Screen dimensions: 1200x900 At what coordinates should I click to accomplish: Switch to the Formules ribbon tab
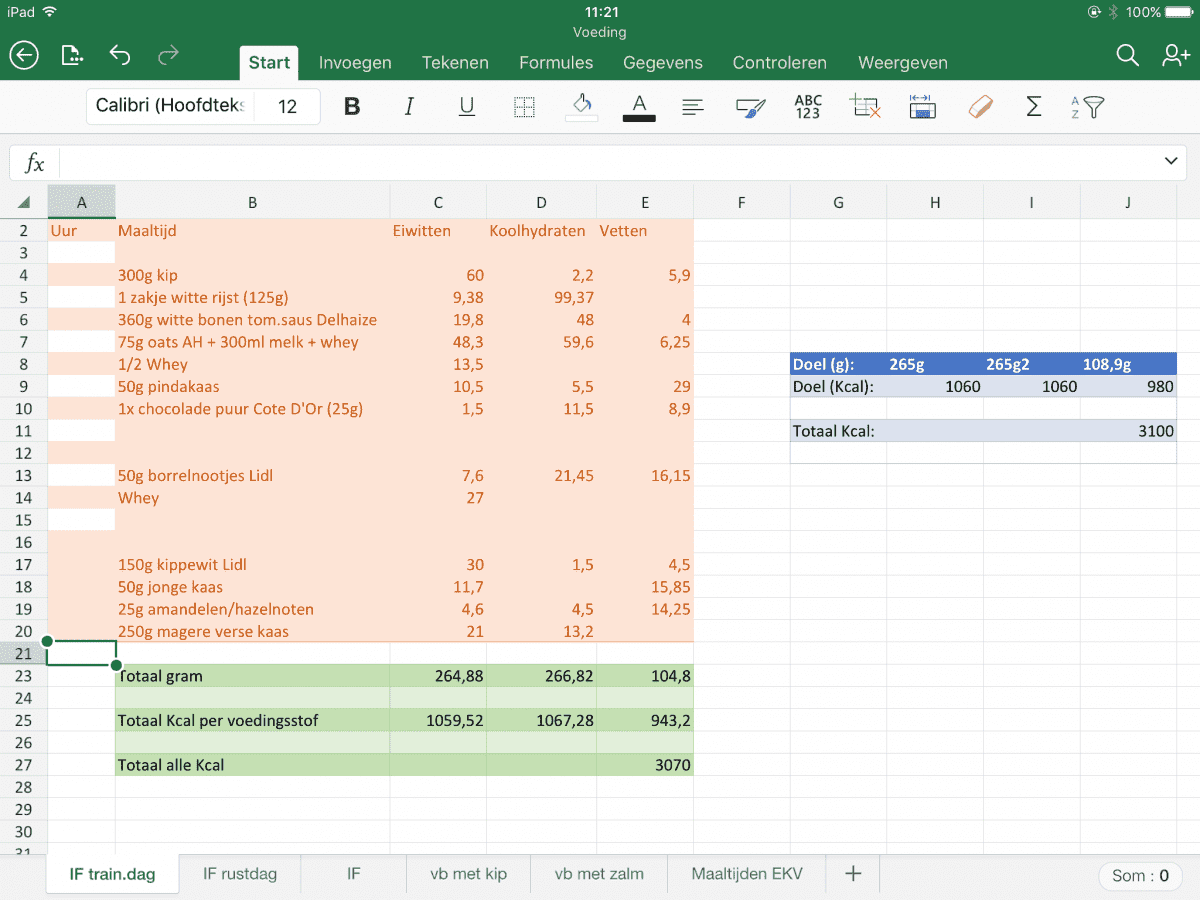point(556,62)
